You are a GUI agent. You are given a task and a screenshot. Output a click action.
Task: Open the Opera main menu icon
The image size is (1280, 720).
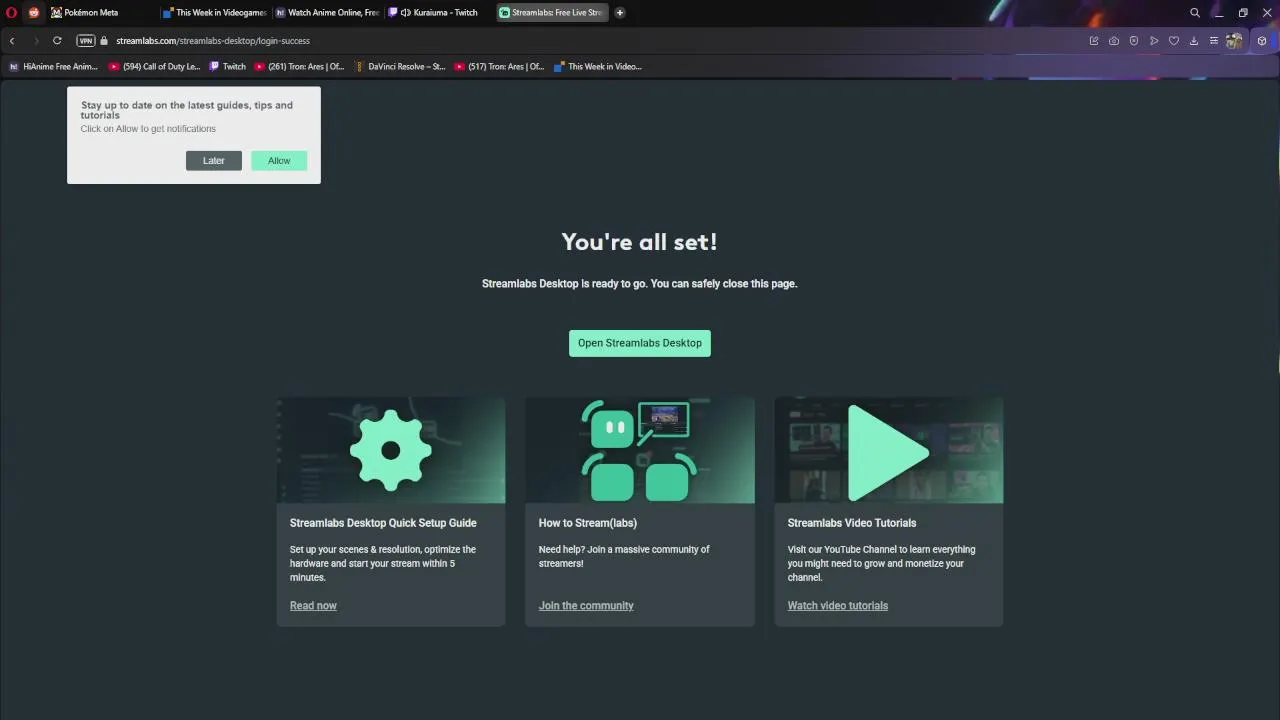(12, 13)
